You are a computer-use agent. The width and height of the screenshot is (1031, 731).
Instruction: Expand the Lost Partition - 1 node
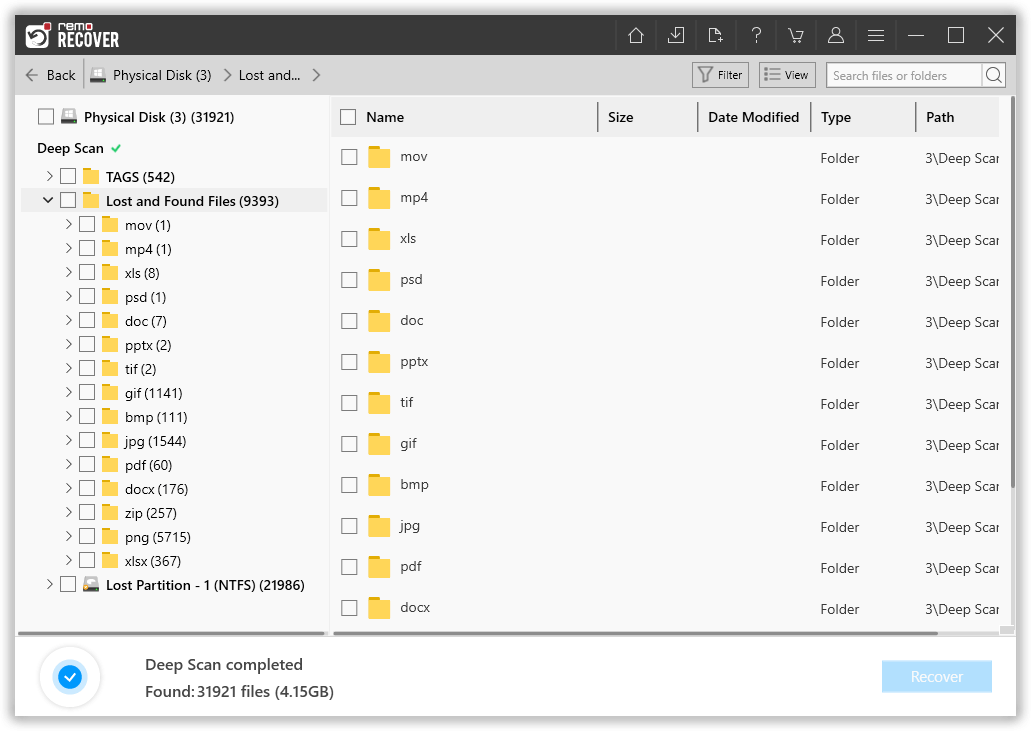tap(49, 585)
